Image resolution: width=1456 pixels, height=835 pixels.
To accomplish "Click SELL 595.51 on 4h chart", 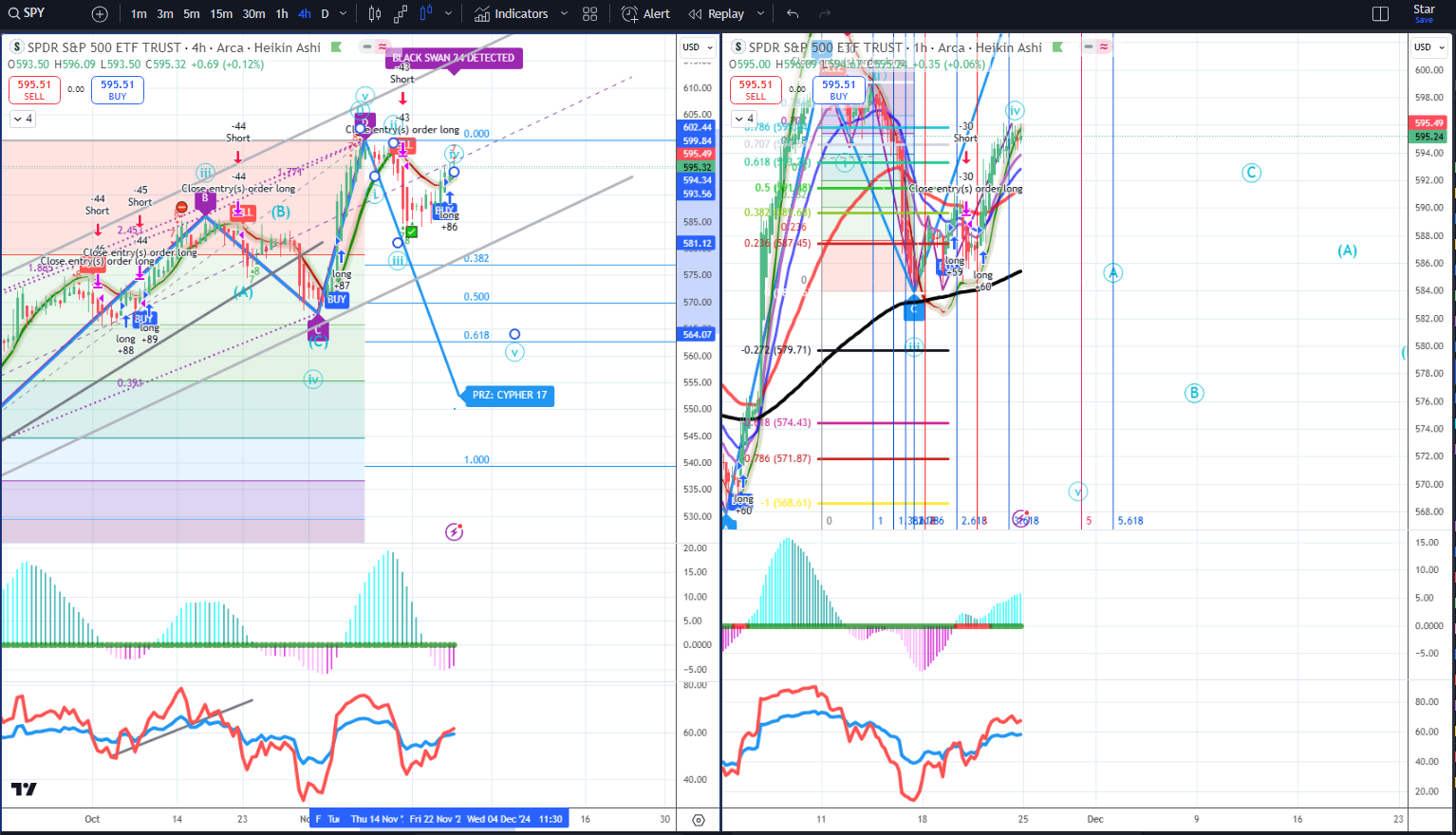I will coord(34,90).
